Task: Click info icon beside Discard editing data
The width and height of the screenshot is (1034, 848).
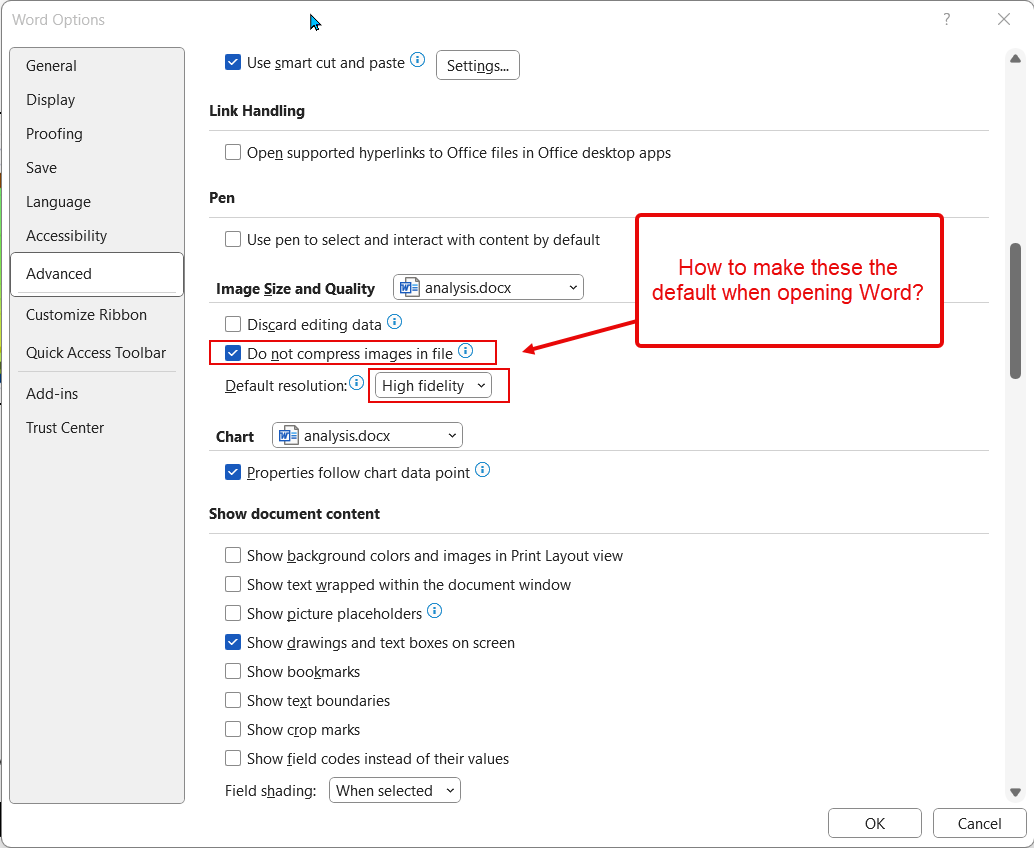Action: (x=394, y=322)
